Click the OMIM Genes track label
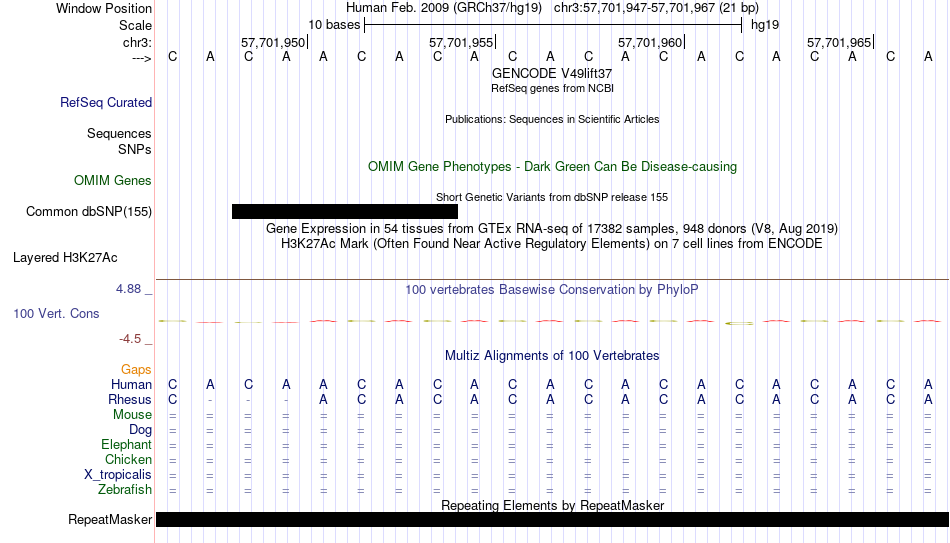 point(112,181)
